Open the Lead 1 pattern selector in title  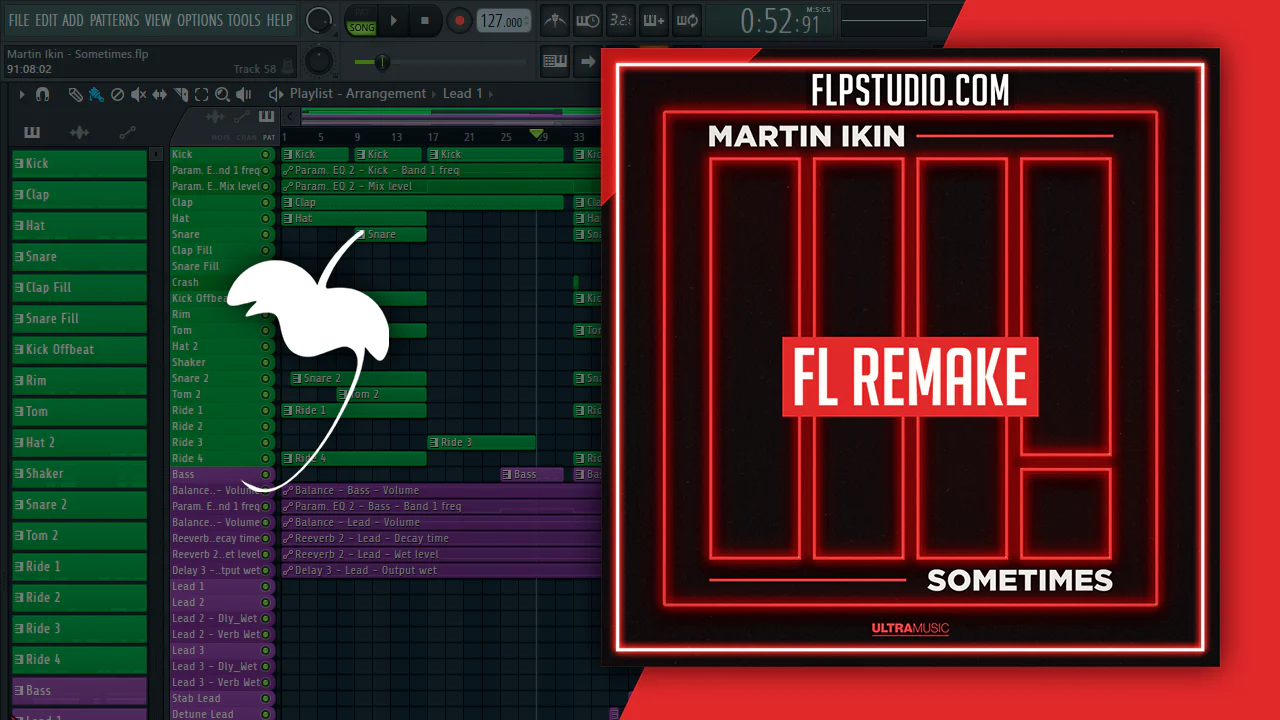[x=463, y=94]
